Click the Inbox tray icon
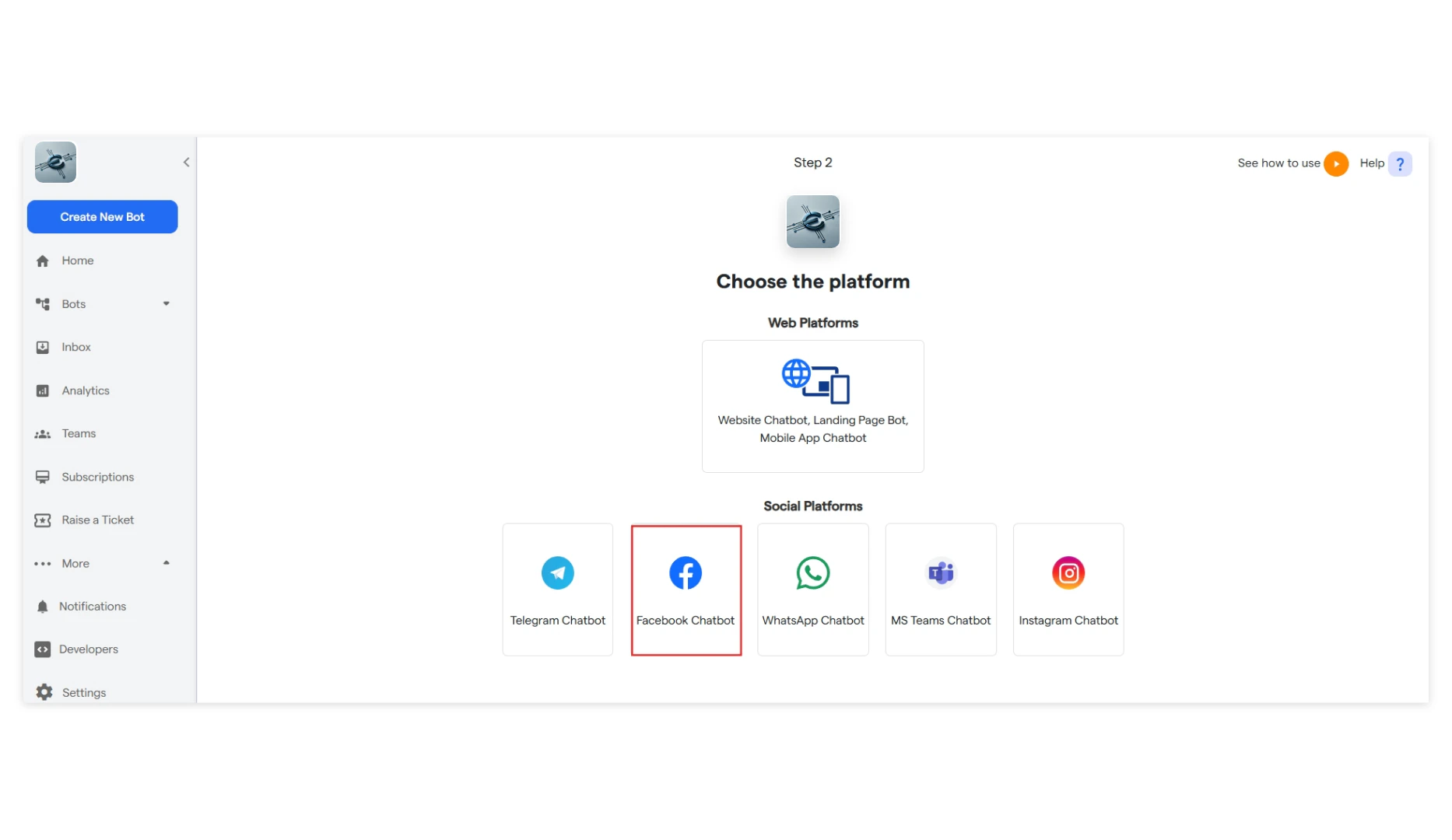Image resolution: width=1452 pixels, height=840 pixels. (x=43, y=347)
